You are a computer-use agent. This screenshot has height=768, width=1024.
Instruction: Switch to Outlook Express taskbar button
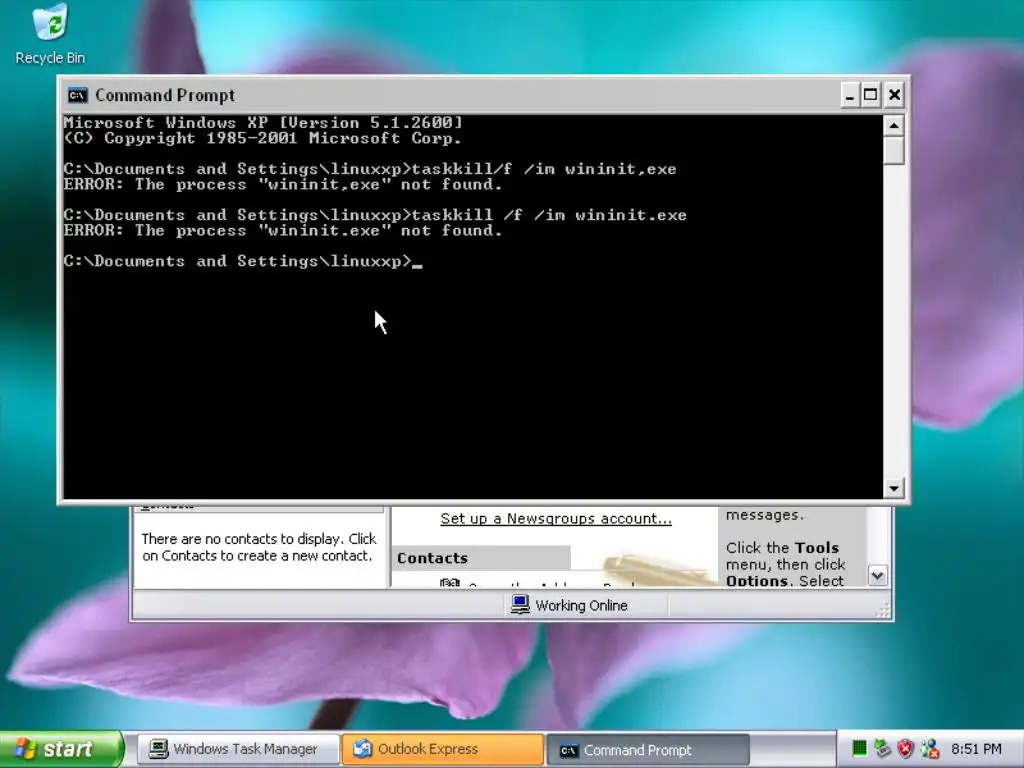[x=442, y=749]
